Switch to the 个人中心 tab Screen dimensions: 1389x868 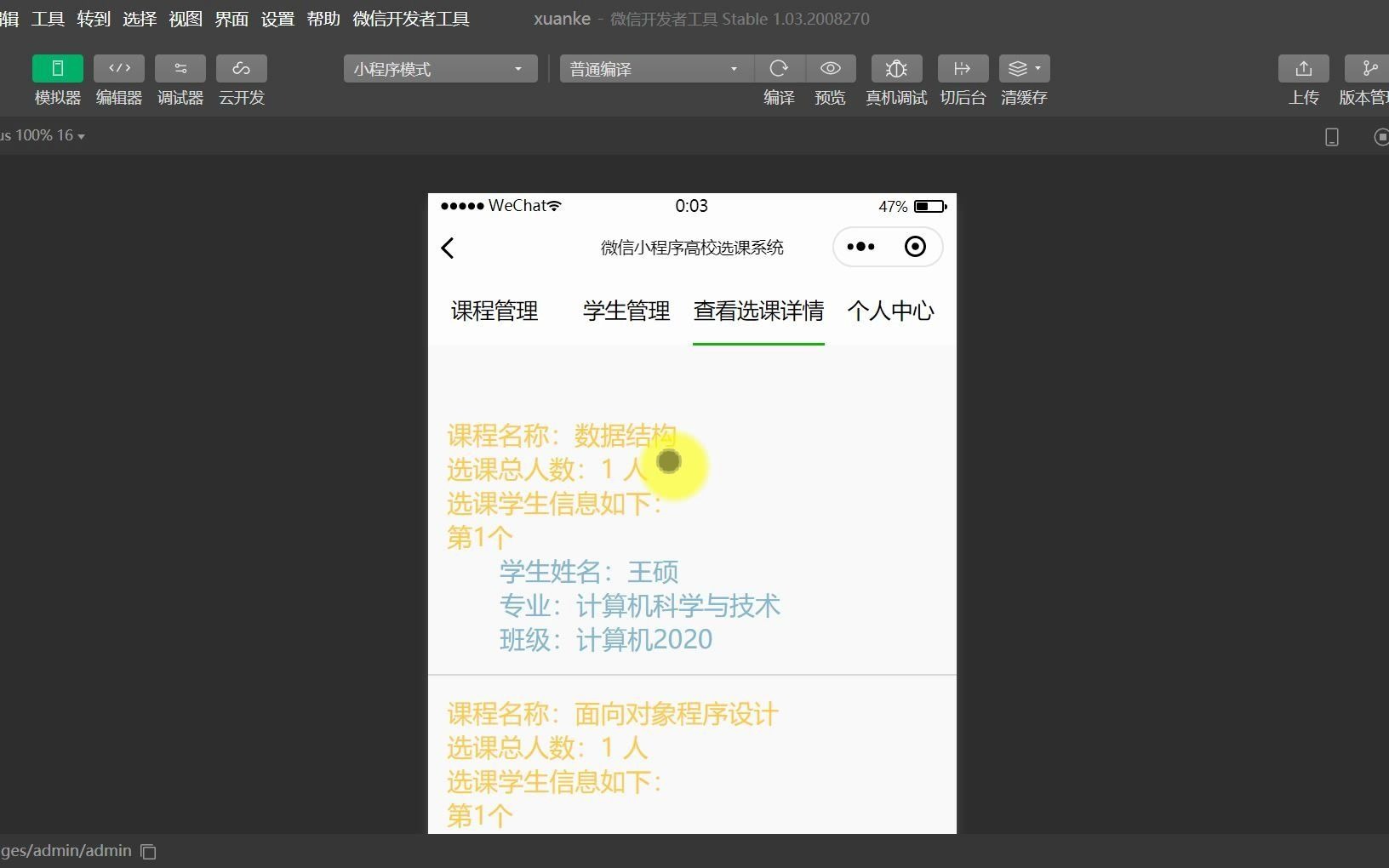890,311
